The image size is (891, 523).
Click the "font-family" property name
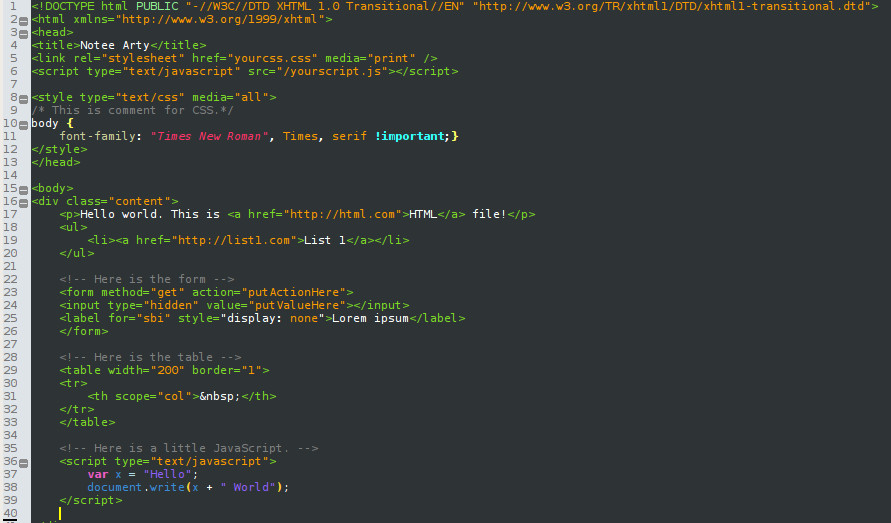98,136
